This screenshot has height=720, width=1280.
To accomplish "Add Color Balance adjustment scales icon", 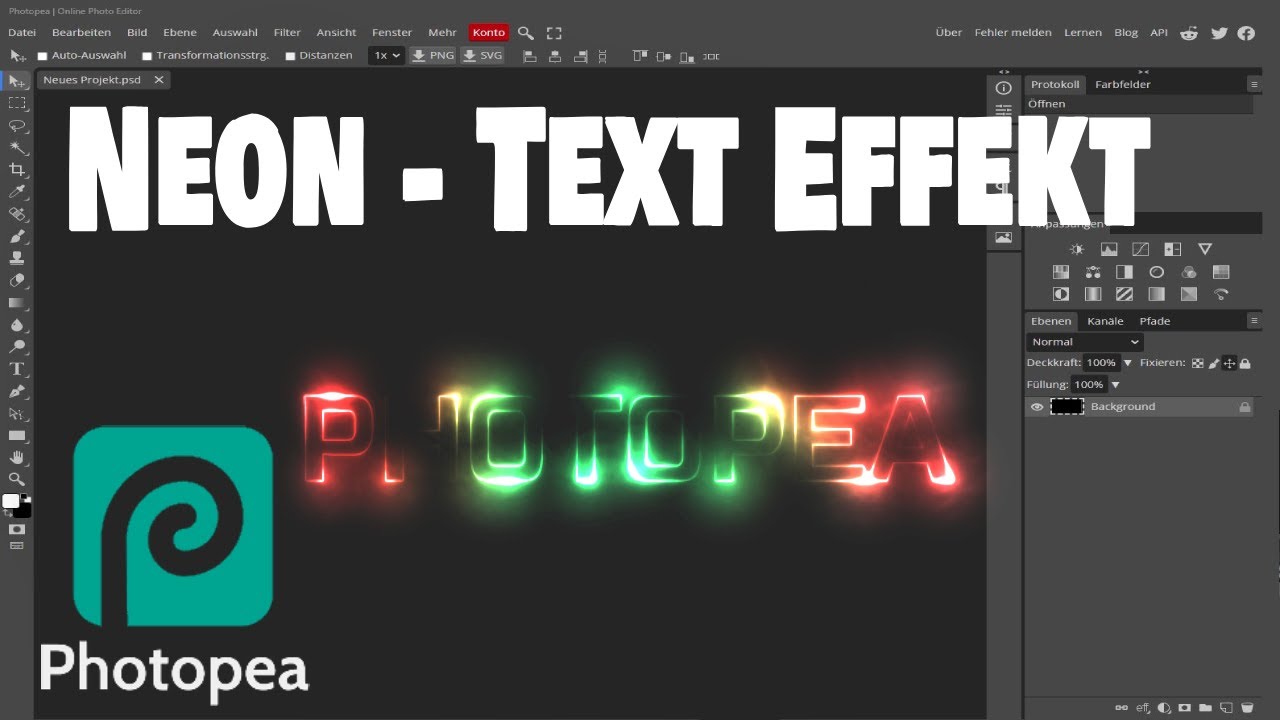I will pyautogui.click(x=1093, y=272).
